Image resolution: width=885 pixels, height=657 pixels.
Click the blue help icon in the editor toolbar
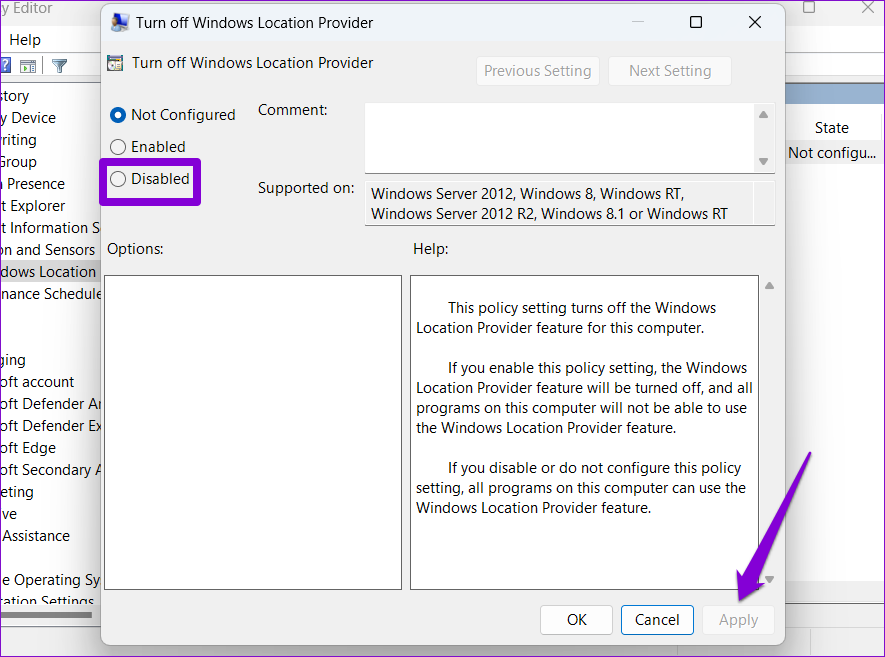pyautogui.click(x=5, y=65)
